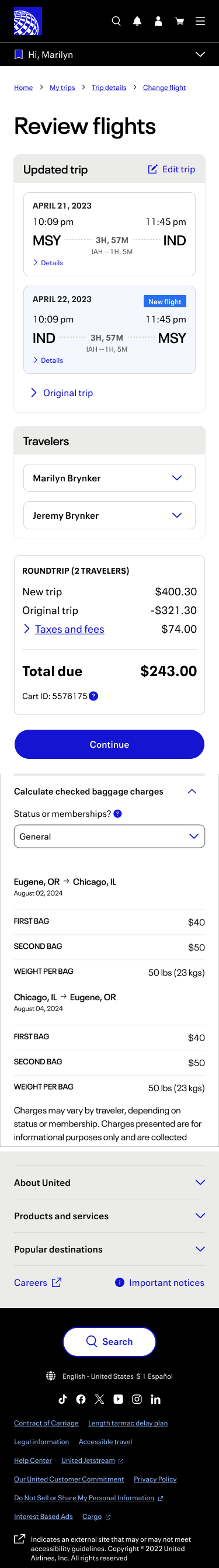Go to Trip details breadcrumb

coord(109,88)
